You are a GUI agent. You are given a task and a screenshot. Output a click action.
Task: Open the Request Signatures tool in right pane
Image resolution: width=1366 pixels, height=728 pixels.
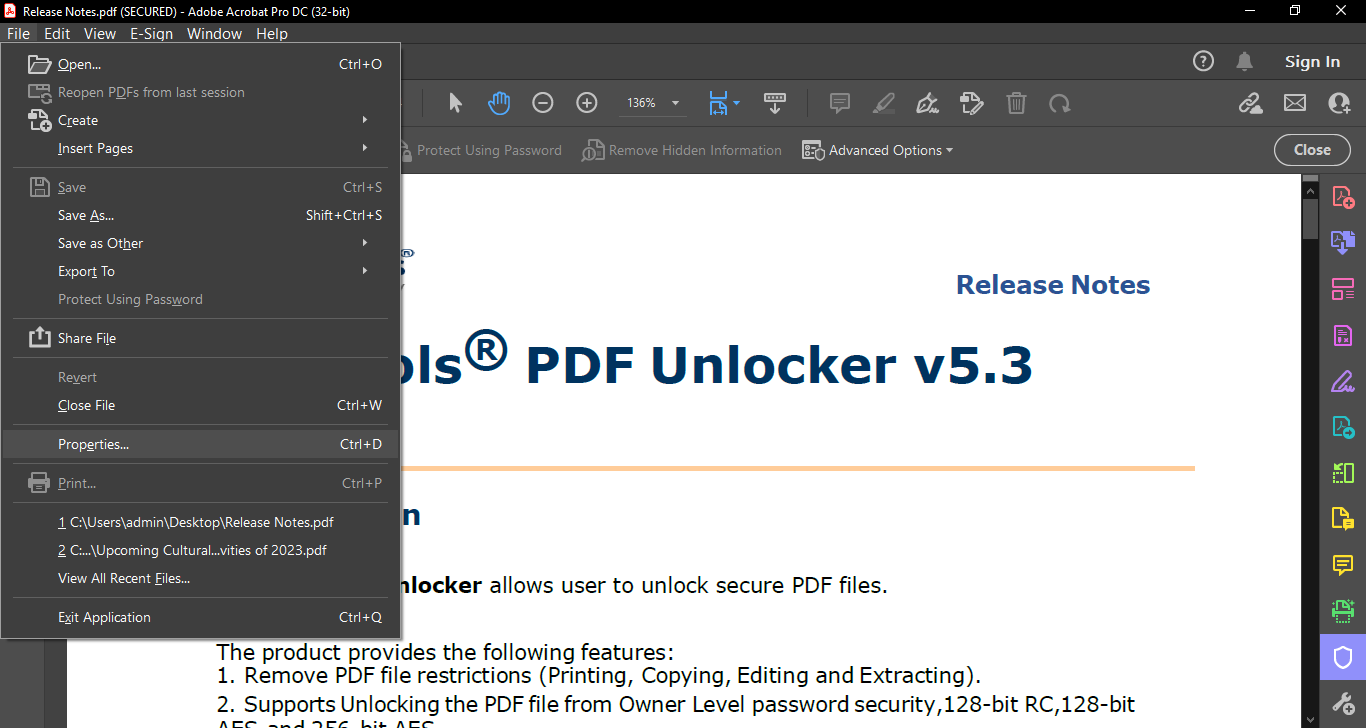[x=1343, y=381]
